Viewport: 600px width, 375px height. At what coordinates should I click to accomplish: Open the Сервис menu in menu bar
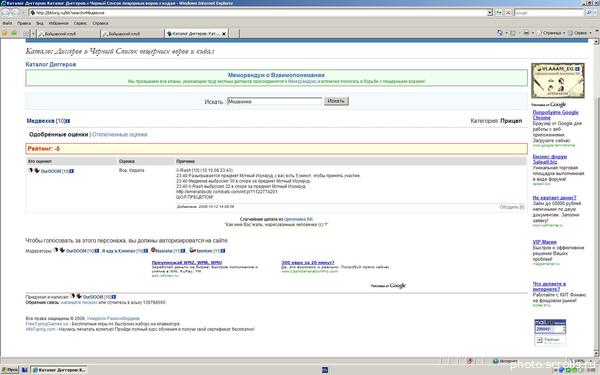pos(80,23)
